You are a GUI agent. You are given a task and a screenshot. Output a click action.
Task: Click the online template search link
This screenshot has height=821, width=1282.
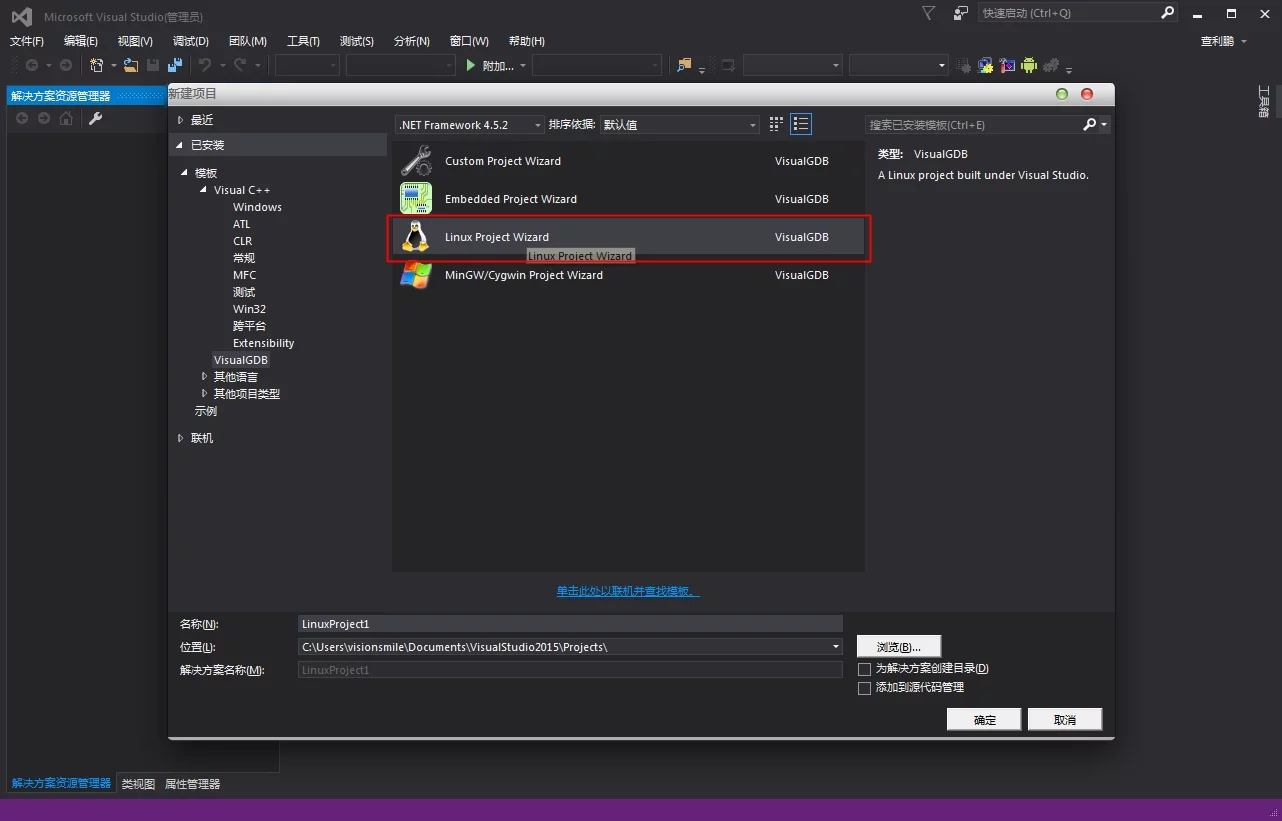627,591
